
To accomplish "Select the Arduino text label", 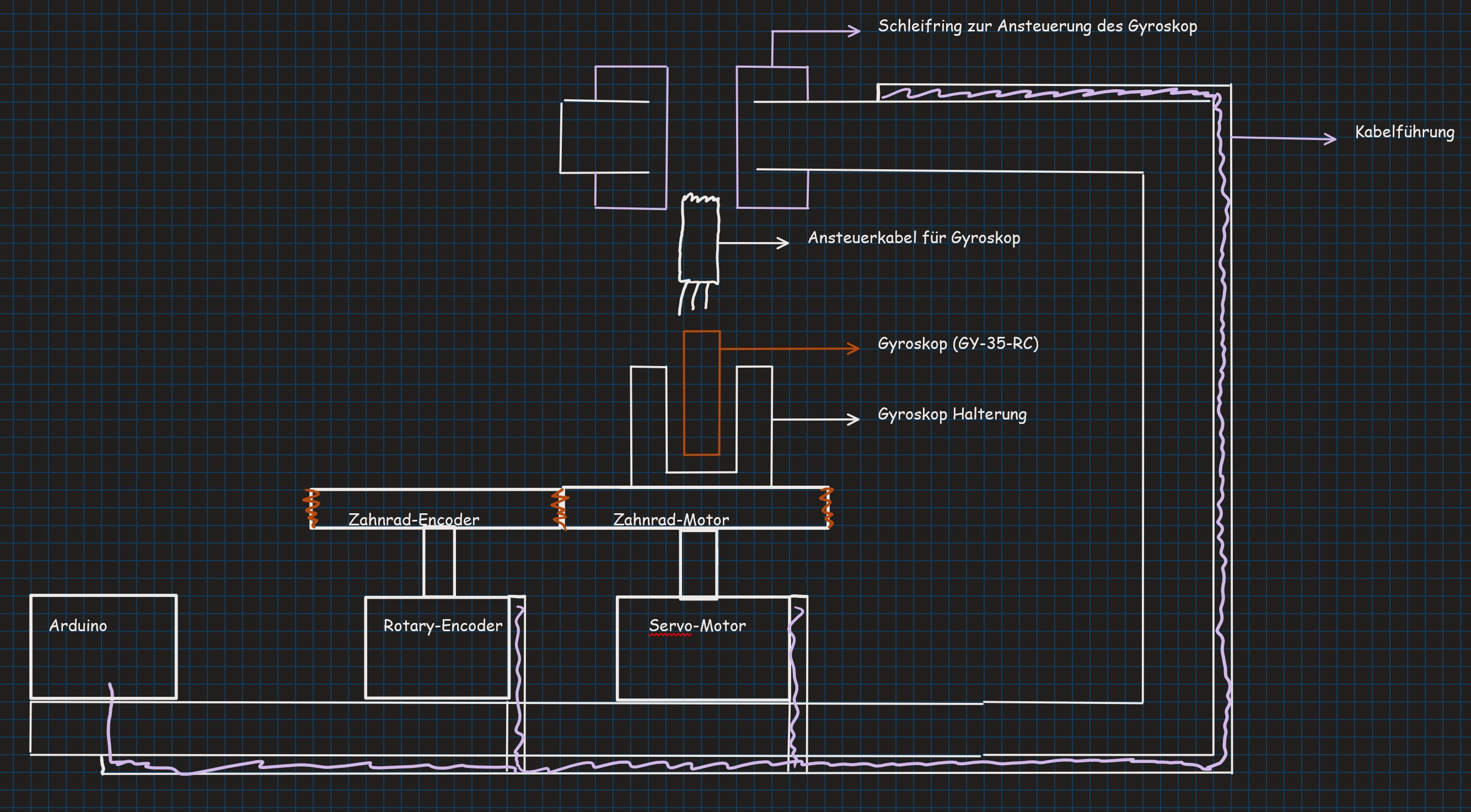I will coord(78,625).
